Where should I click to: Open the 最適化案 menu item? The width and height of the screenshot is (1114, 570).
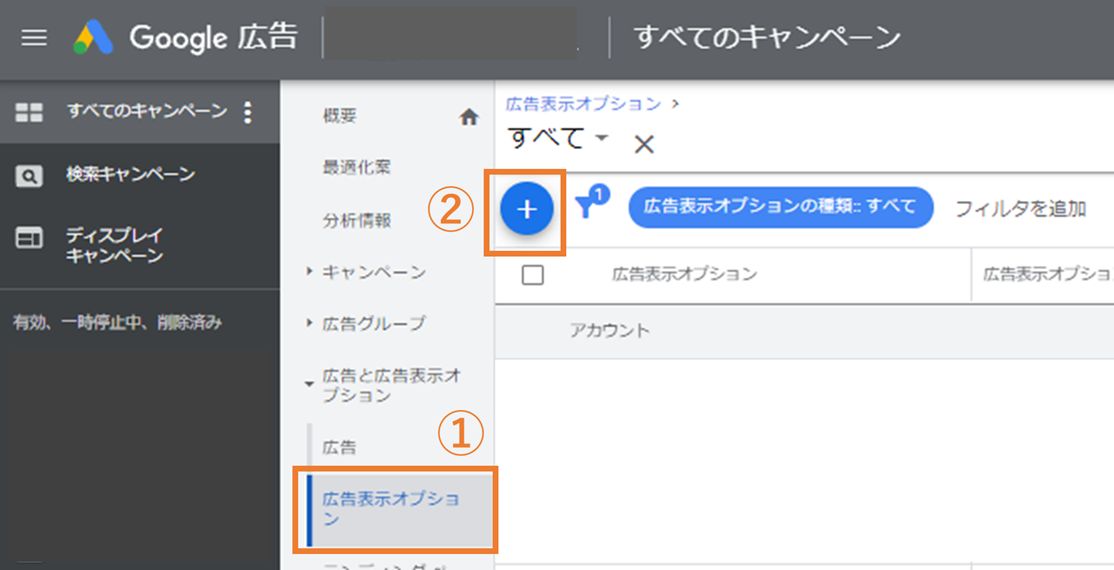click(x=356, y=168)
